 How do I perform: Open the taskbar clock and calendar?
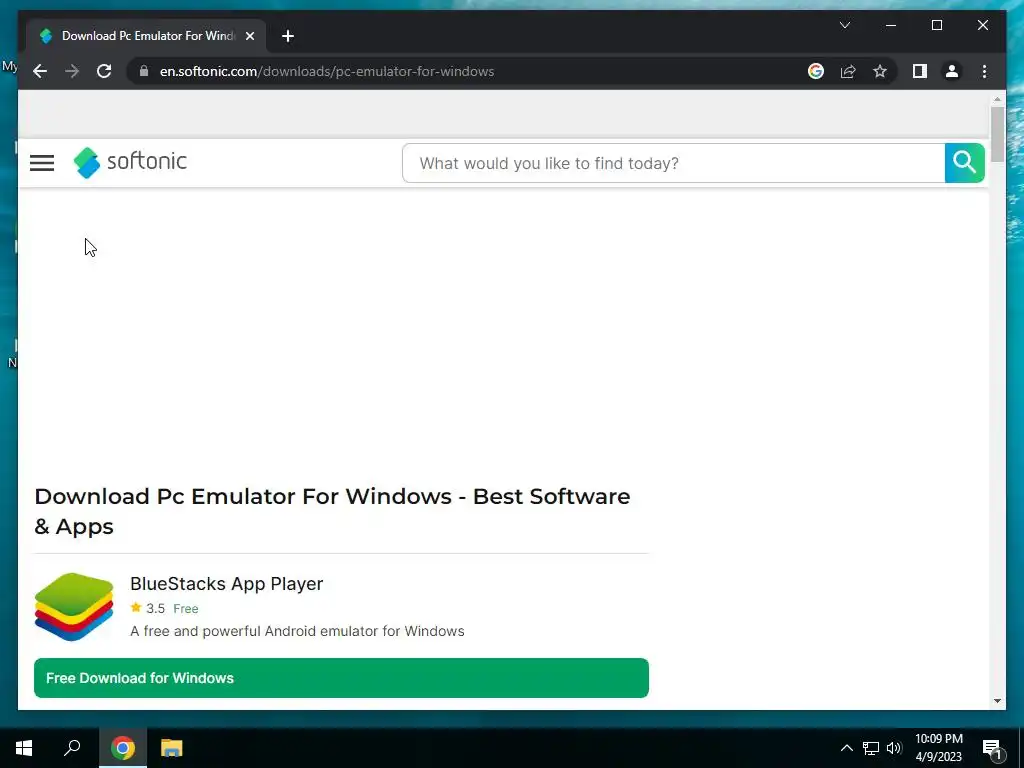[x=938, y=748]
